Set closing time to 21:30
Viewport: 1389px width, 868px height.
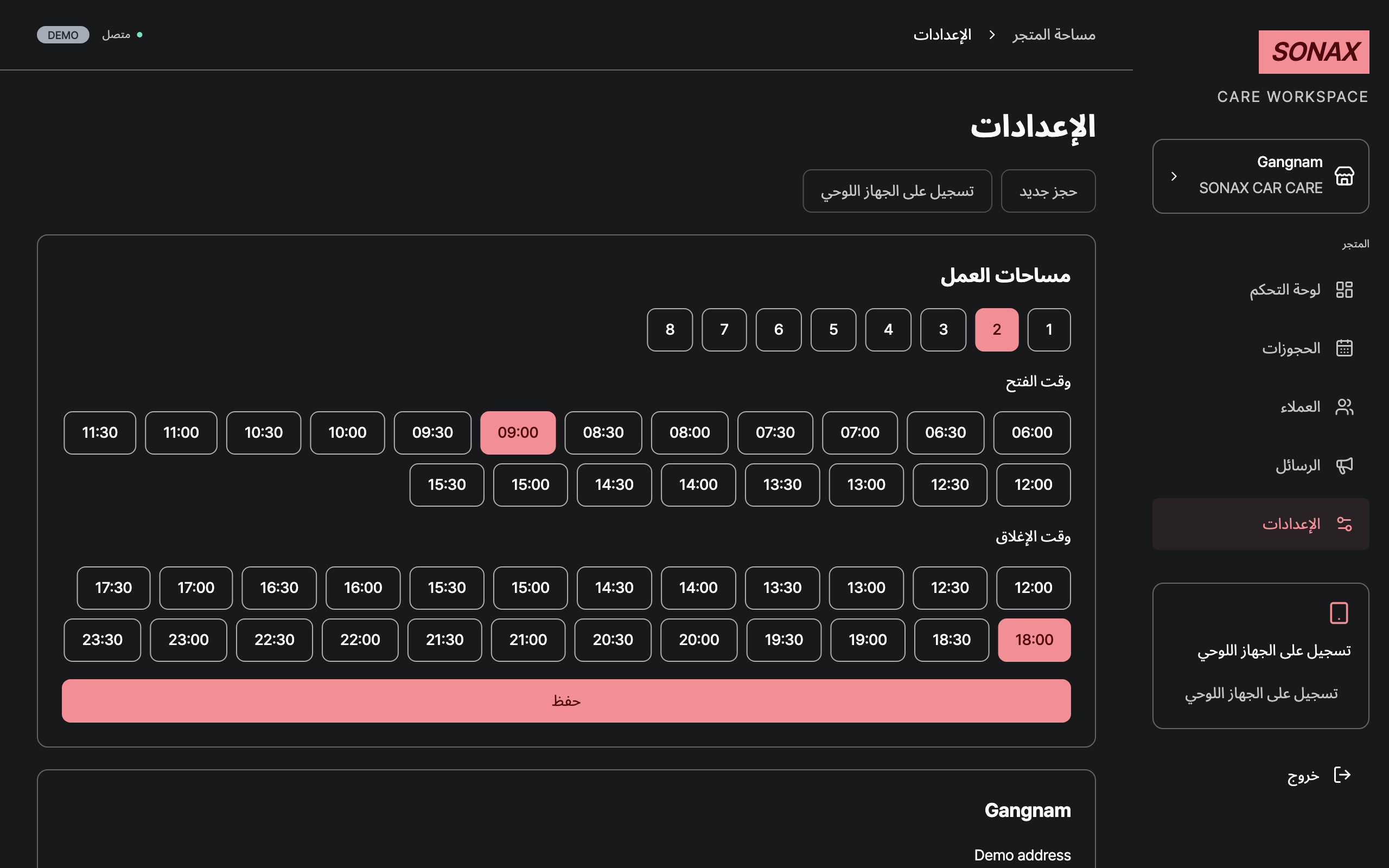(445, 640)
